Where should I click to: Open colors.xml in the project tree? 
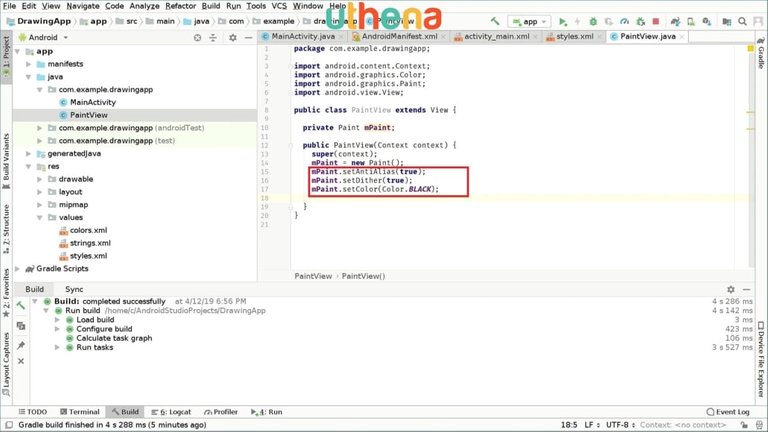87,230
